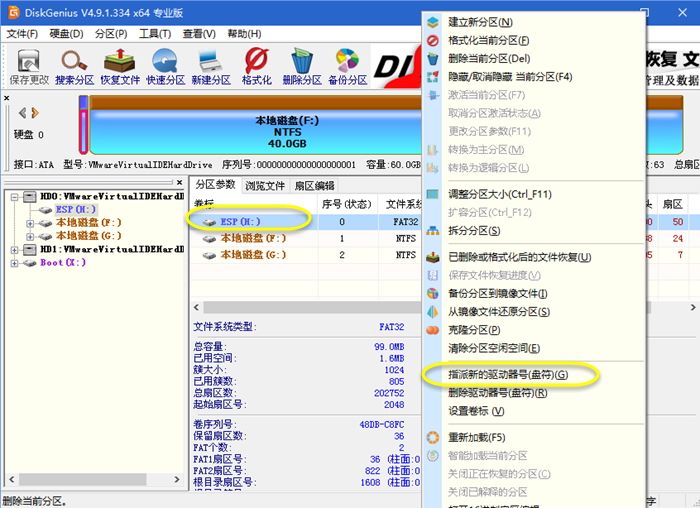The height and width of the screenshot is (508, 700).
Task: Switch to the 浏览文件 tab
Action: [265, 186]
